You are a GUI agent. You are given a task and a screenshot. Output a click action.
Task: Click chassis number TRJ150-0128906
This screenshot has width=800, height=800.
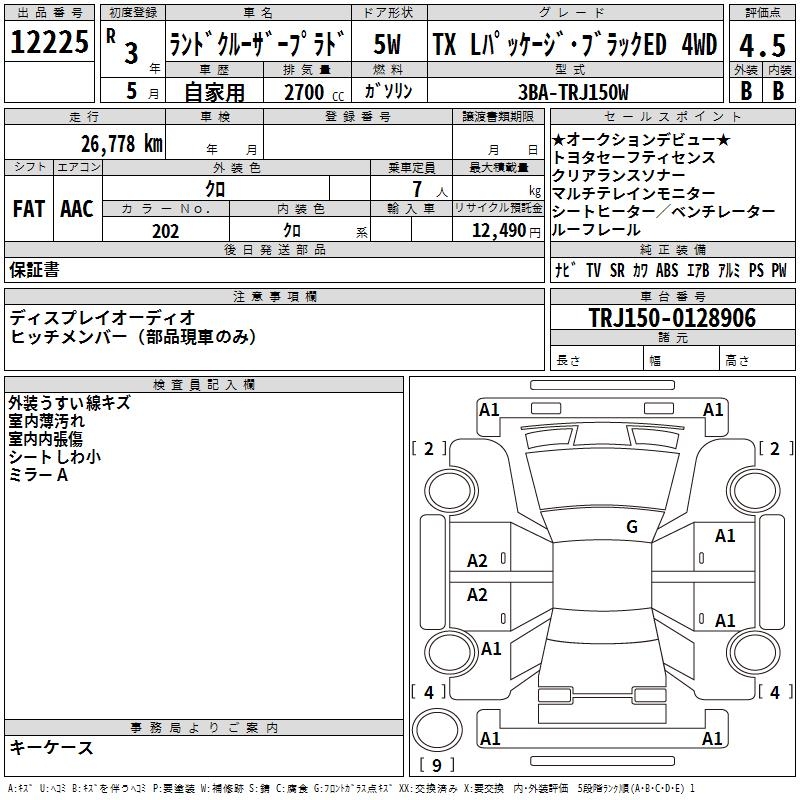click(672, 318)
